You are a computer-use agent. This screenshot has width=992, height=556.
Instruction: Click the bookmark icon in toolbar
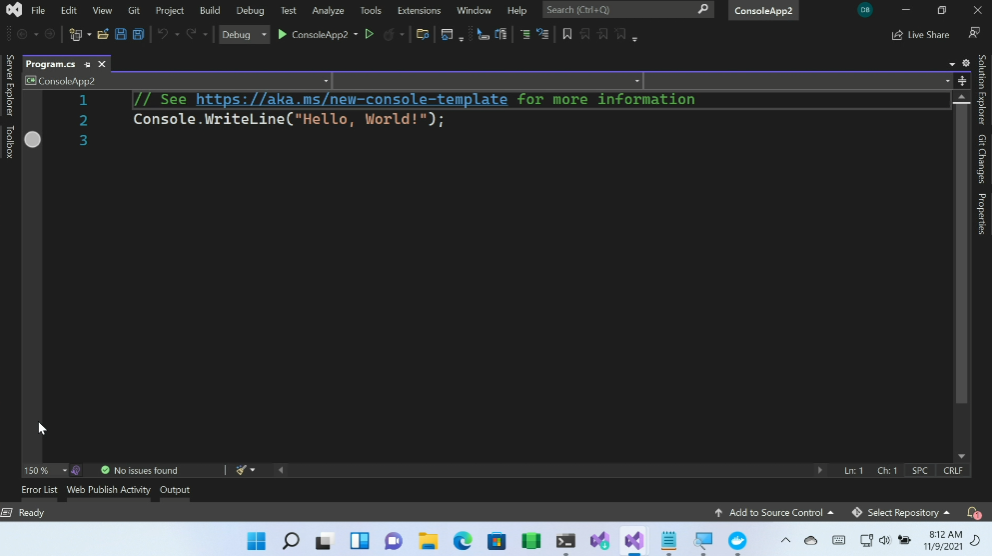tap(567, 34)
